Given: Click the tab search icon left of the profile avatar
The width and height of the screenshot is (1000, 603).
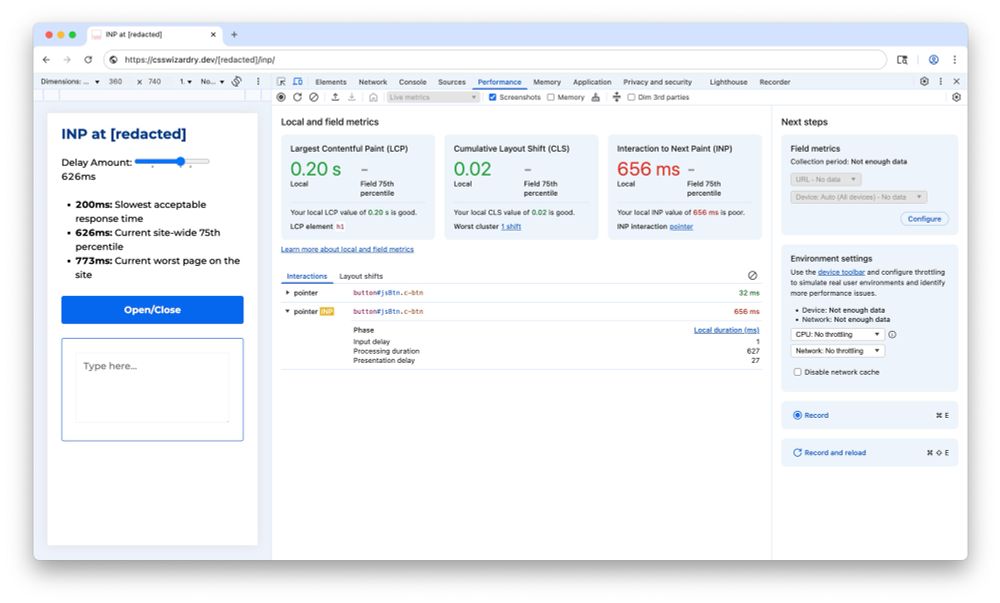Looking at the screenshot, I should point(902,59).
